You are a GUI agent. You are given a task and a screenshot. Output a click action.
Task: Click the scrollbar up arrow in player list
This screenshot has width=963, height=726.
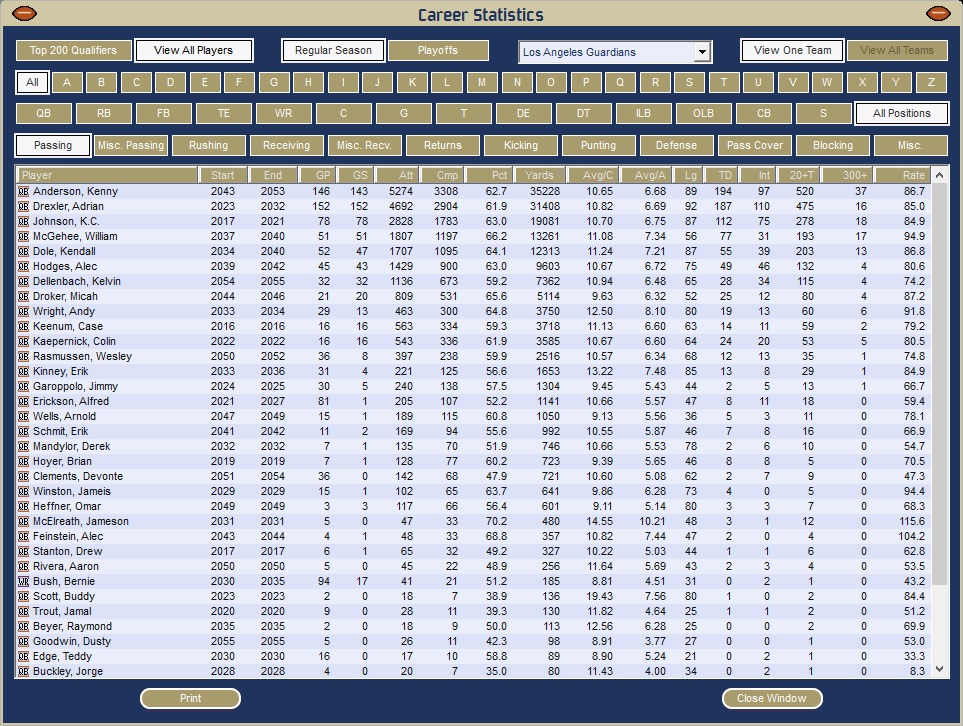[x=939, y=176]
